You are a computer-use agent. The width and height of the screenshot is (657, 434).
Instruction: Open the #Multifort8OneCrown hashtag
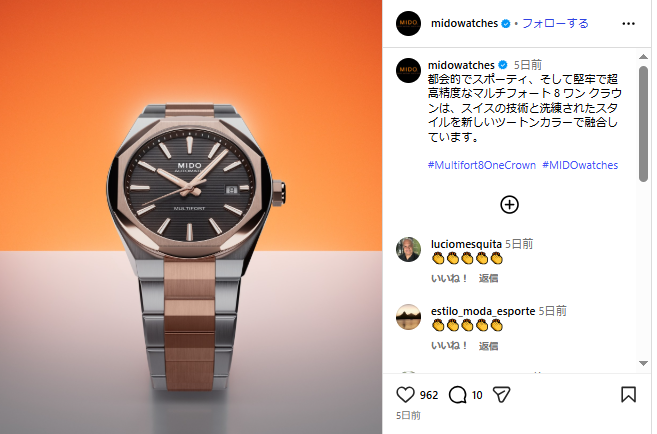point(481,165)
